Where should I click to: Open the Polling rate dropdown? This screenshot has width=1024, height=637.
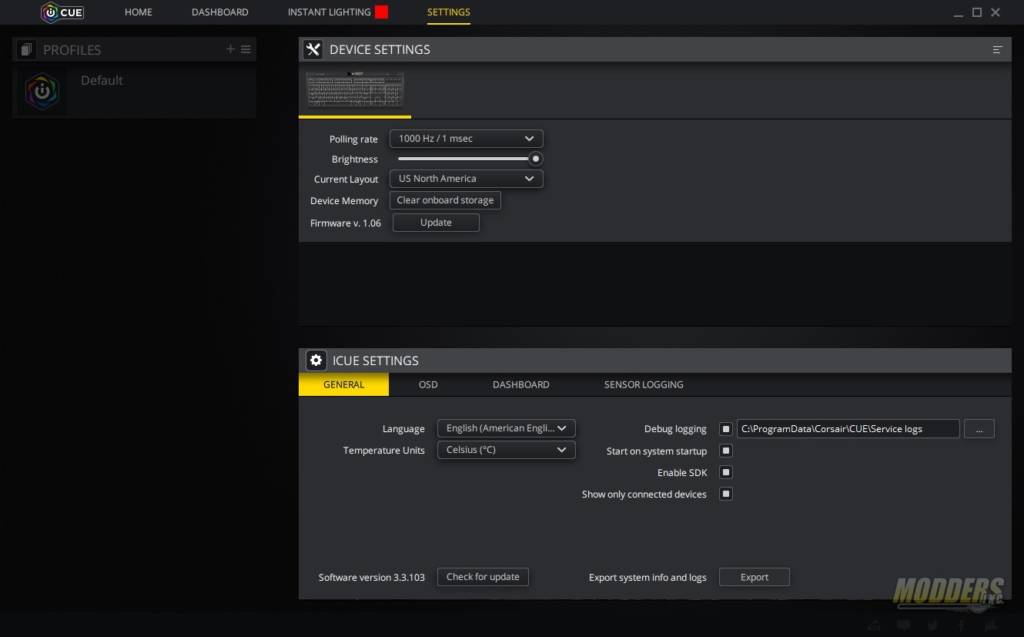click(x=466, y=139)
